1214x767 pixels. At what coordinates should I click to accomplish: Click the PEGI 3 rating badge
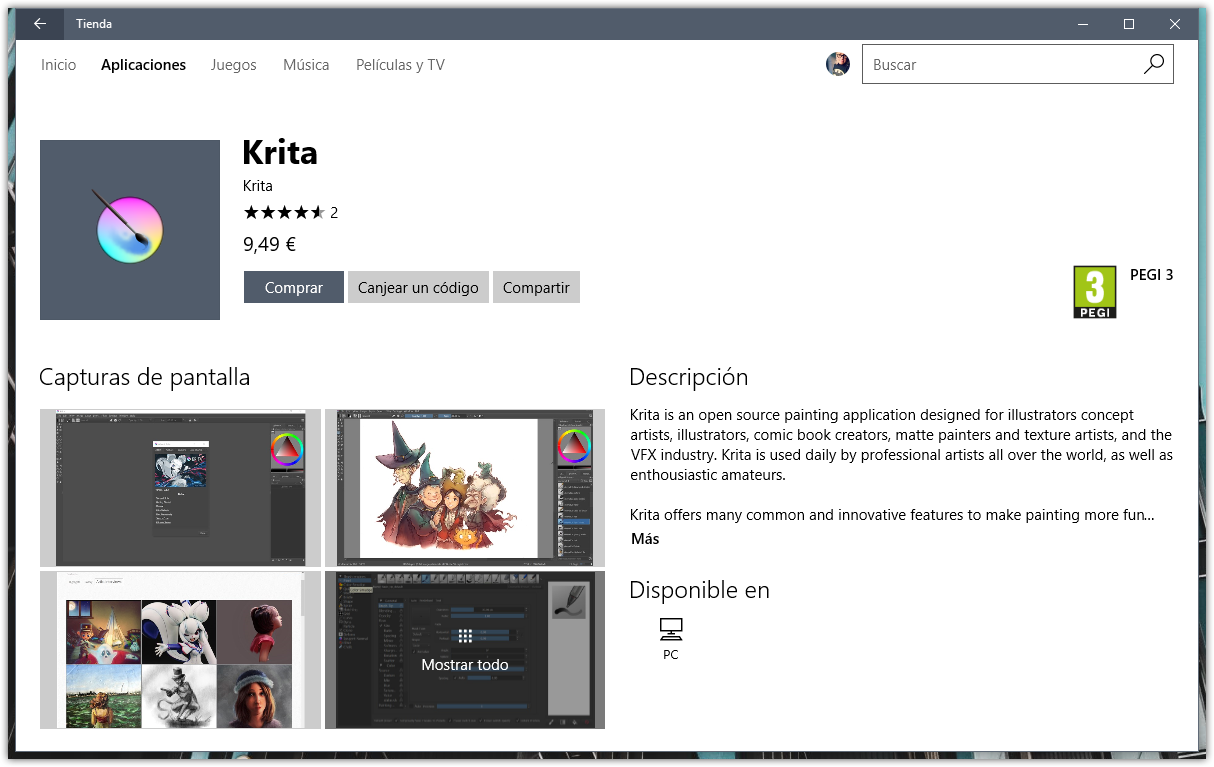pos(1094,290)
